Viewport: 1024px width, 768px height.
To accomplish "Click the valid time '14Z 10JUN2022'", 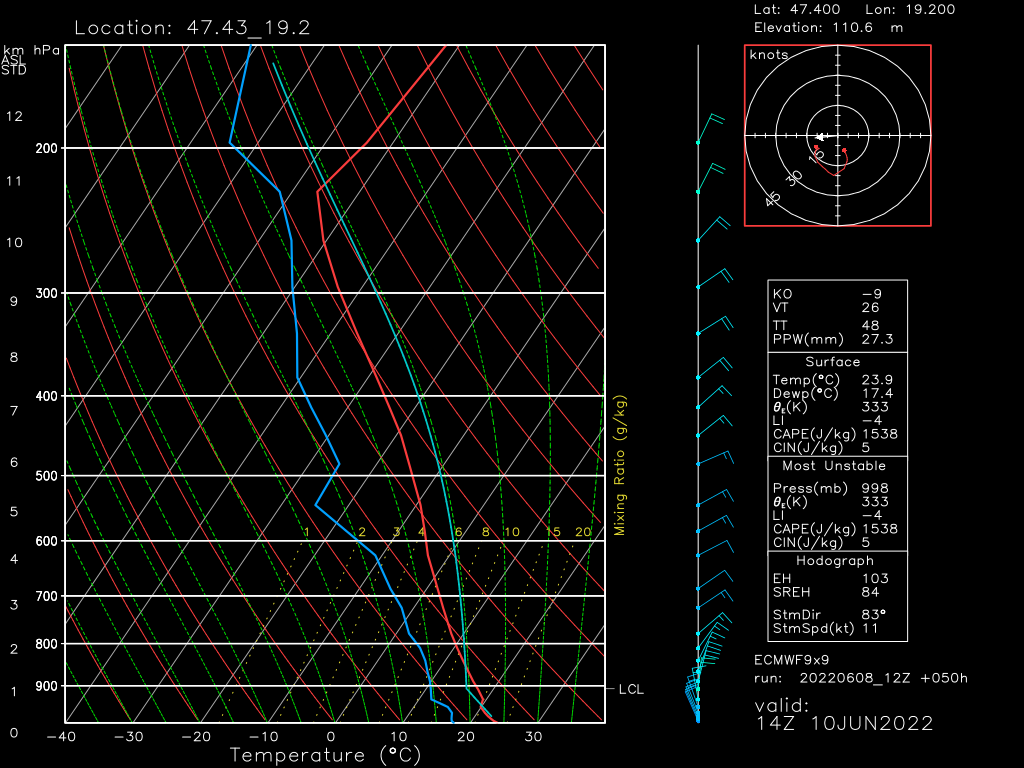I will pos(844,723).
